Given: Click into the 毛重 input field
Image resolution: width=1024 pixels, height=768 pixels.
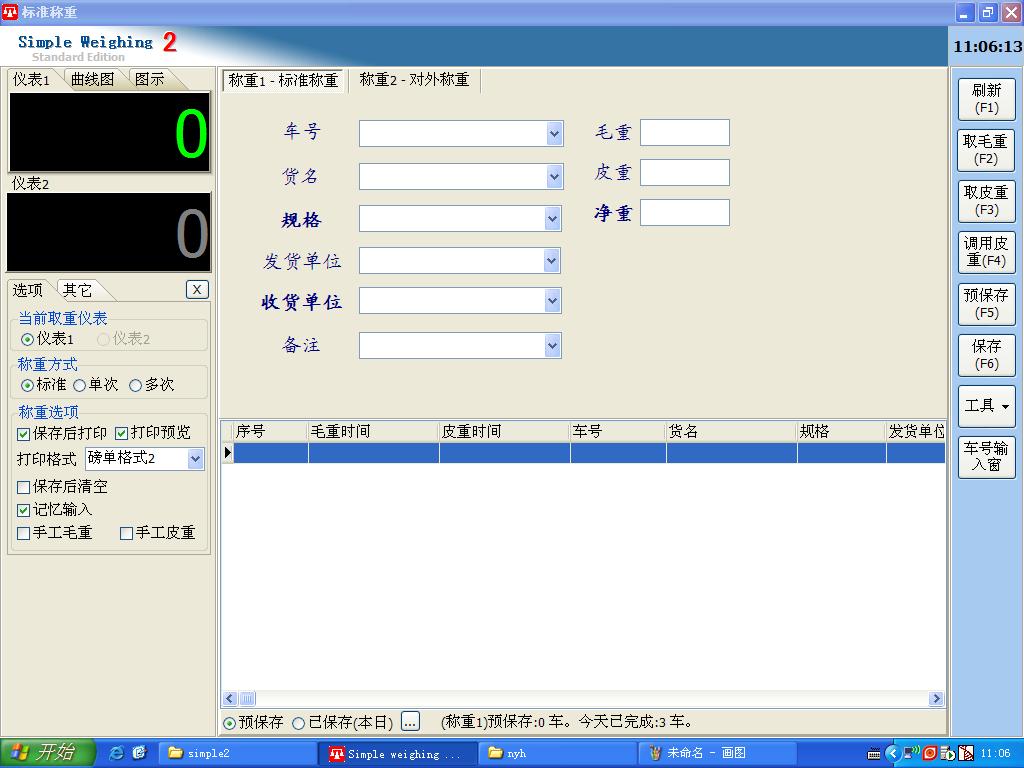Looking at the screenshot, I should pos(684,132).
